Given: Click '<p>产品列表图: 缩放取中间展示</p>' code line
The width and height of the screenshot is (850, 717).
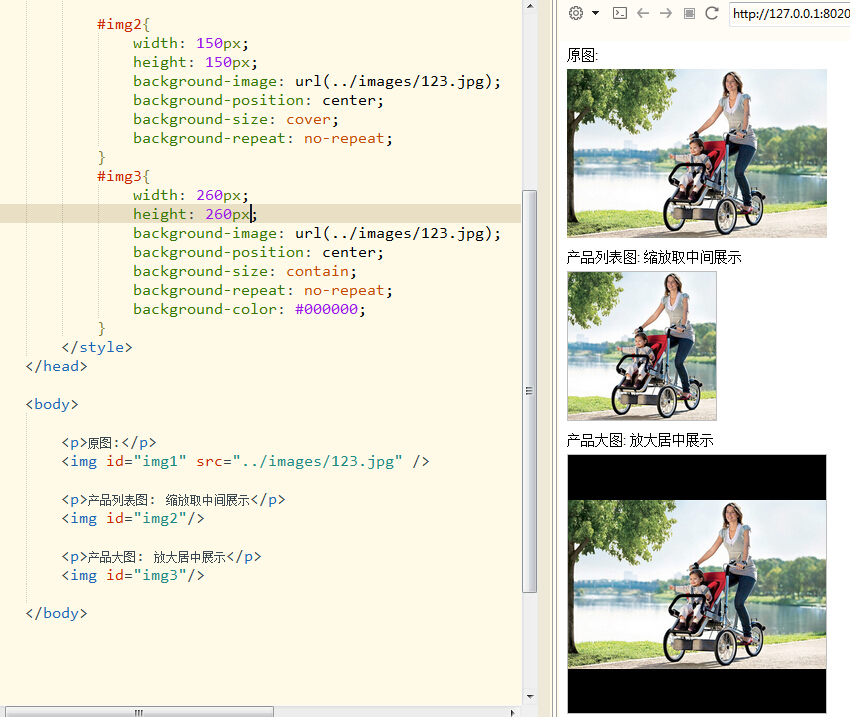Looking at the screenshot, I should pos(173,499).
